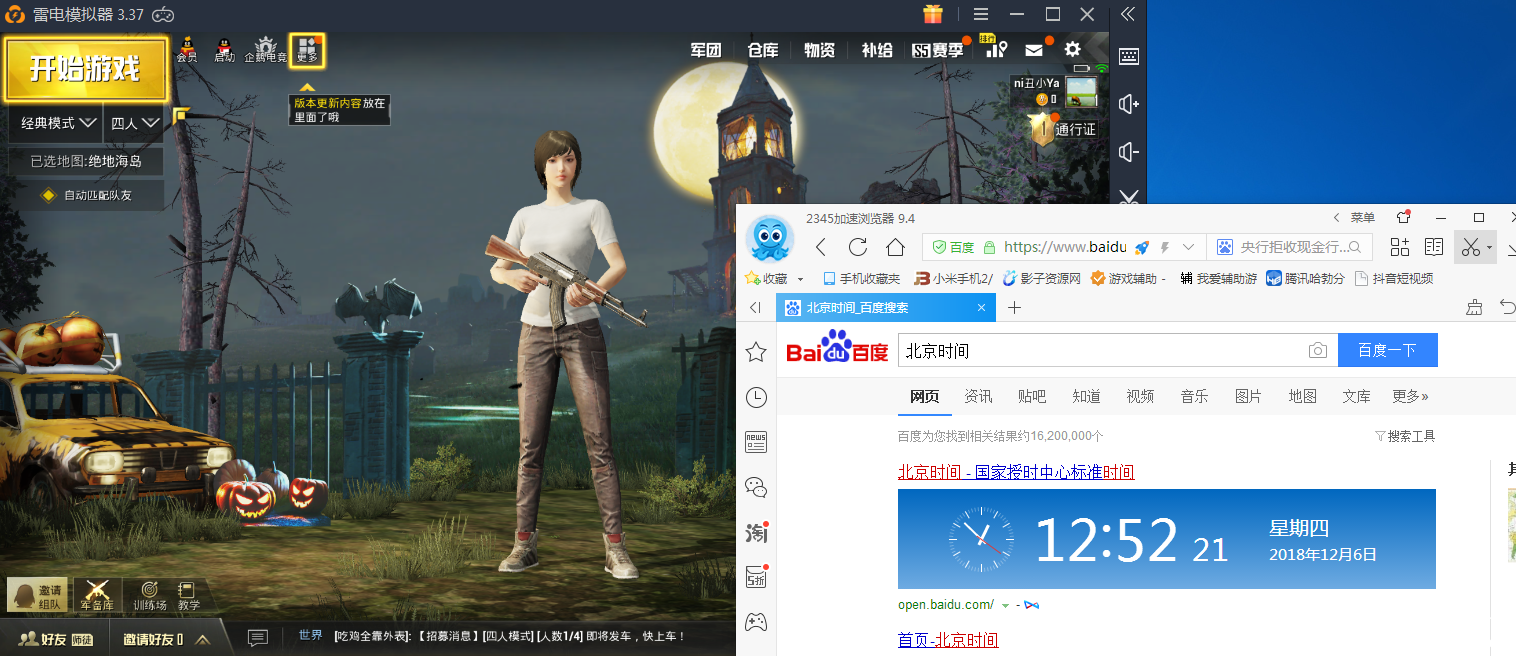Open the 教学 tutorial icon

click(x=188, y=595)
